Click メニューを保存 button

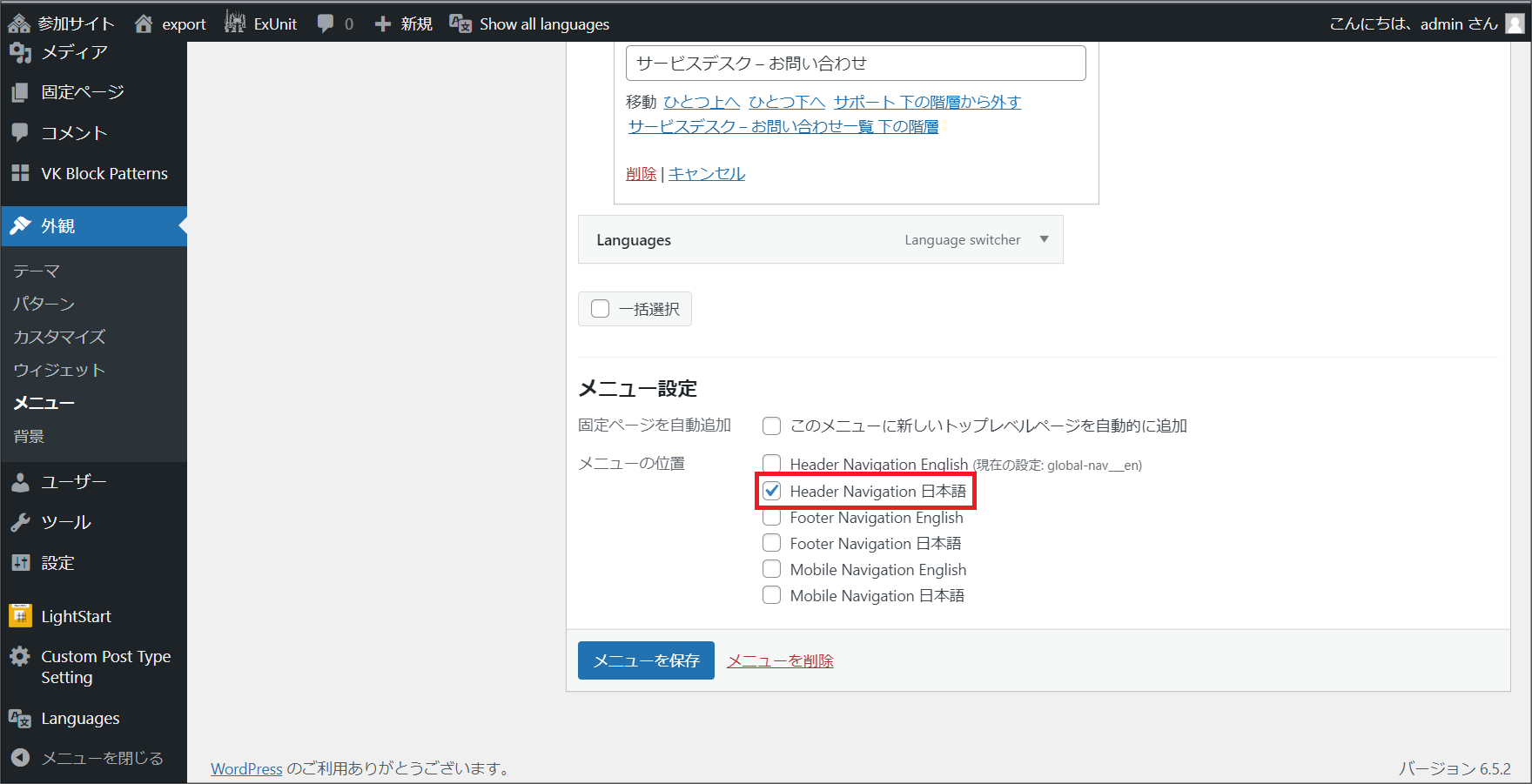pyautogui.click(x=646, y=660)
